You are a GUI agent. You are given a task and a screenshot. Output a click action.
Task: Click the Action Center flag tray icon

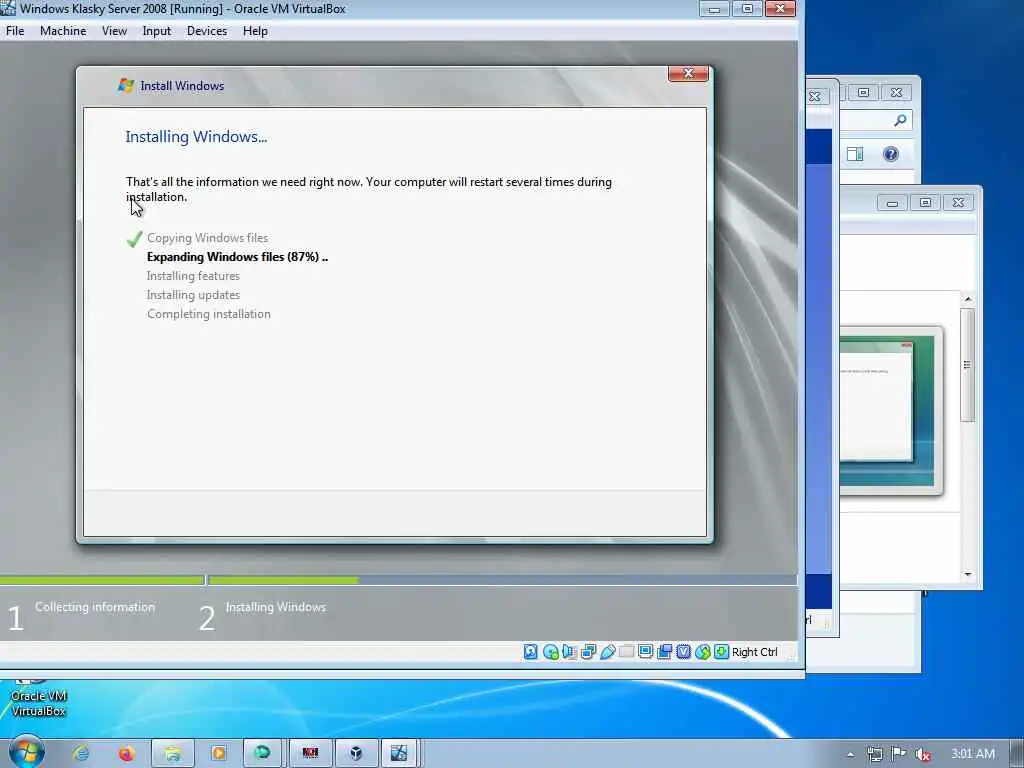pyautogui.click(x=899, y=754)
